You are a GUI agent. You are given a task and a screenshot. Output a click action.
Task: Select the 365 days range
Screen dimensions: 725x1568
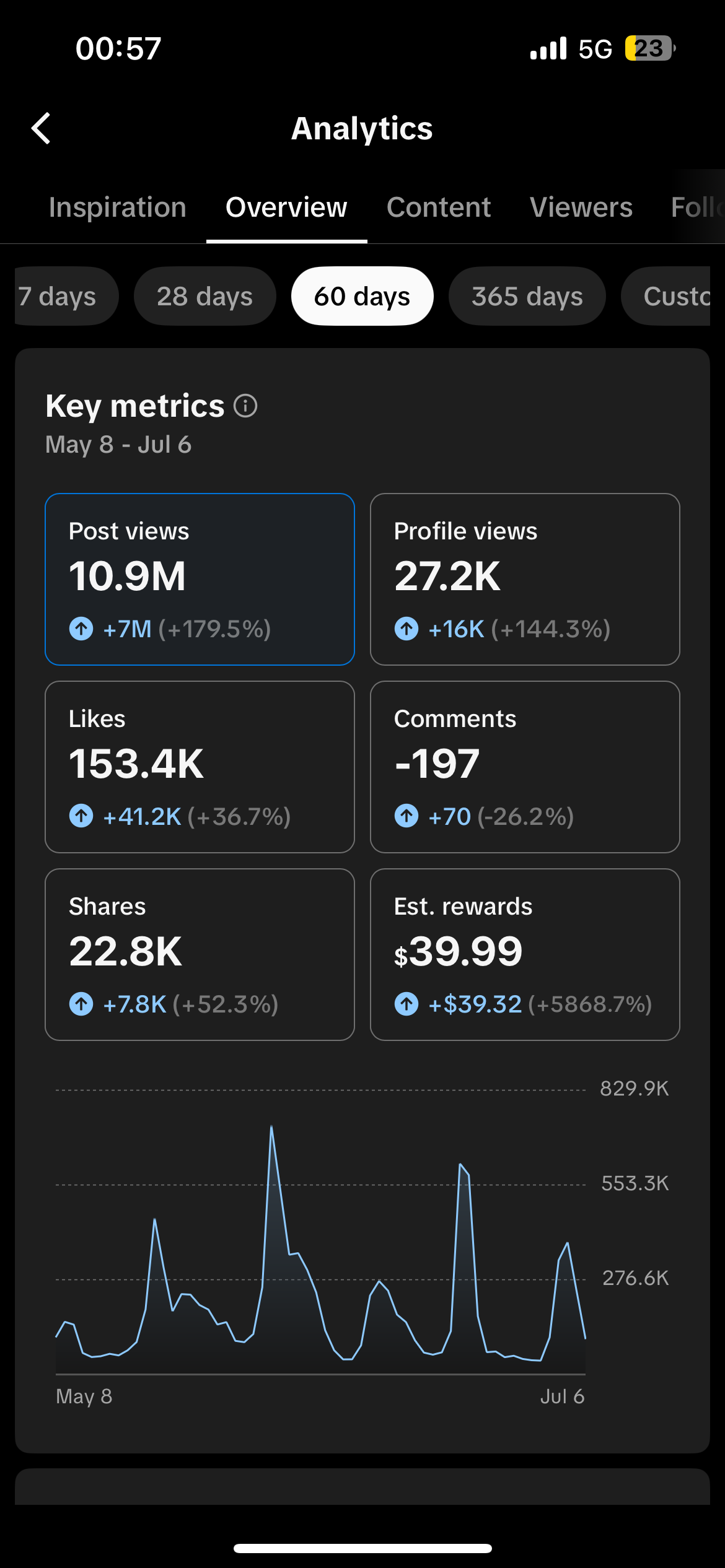tap(527, 296)
